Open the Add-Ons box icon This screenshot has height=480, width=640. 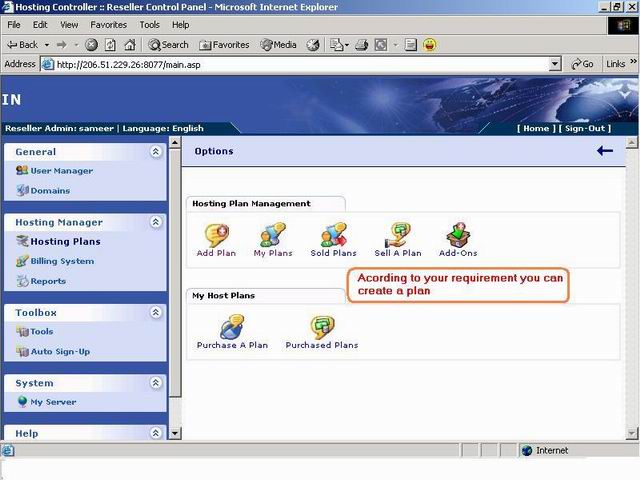458,235
